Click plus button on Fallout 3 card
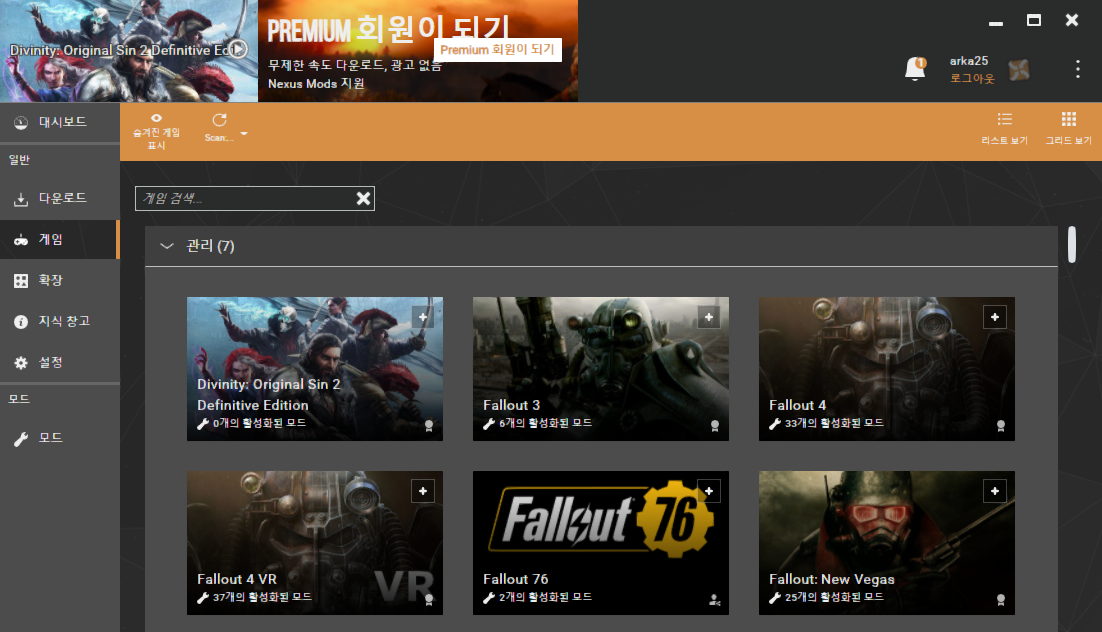 pos(709,317)
